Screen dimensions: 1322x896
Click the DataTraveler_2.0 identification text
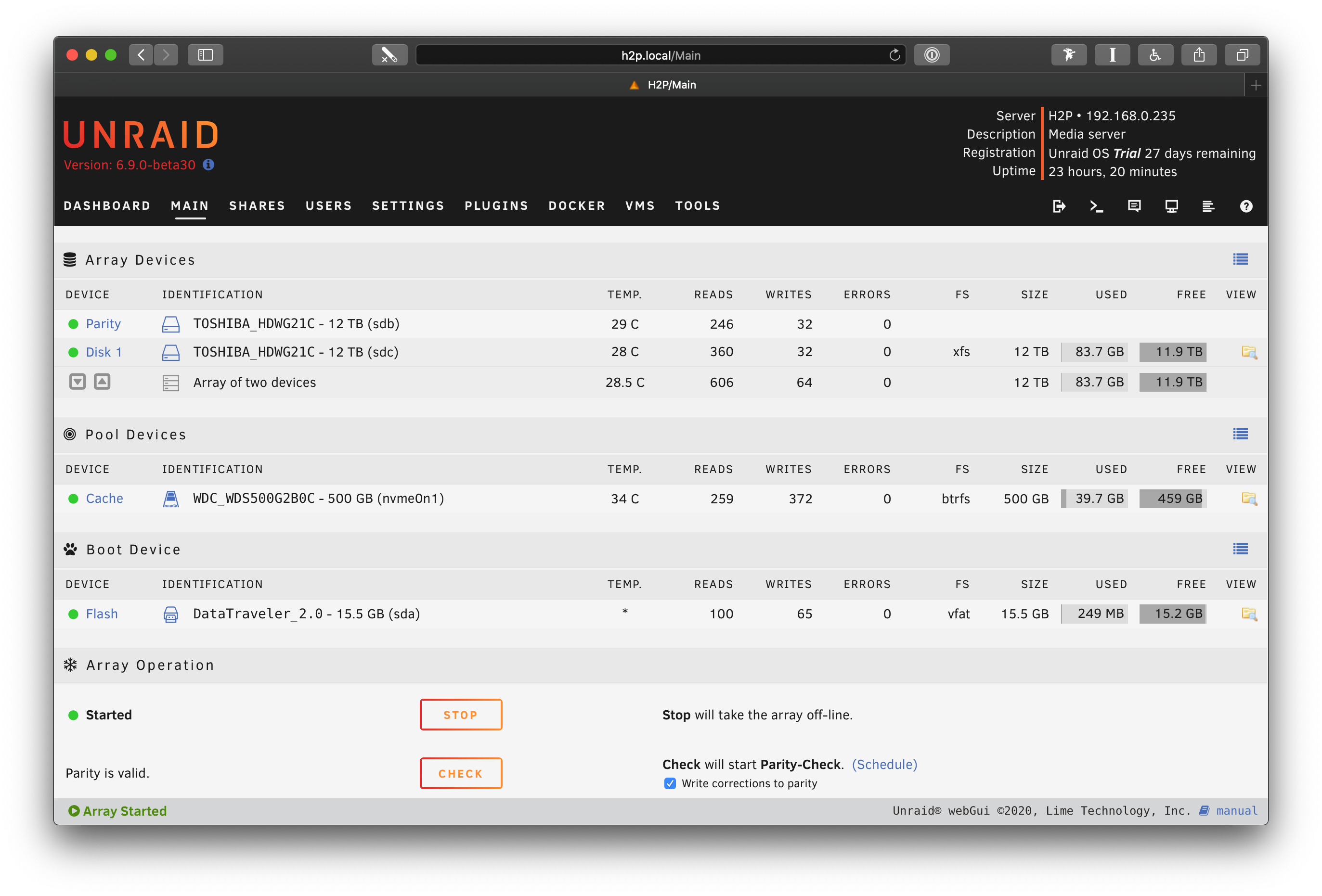306,614
